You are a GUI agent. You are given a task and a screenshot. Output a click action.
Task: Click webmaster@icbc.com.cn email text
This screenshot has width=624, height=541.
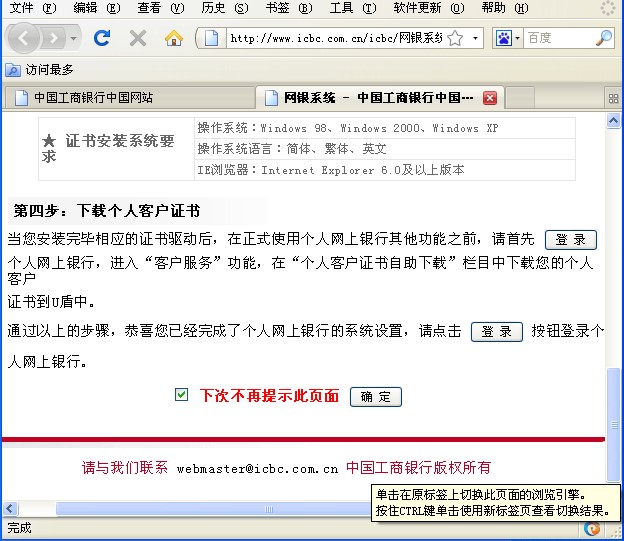pos(257,469)
